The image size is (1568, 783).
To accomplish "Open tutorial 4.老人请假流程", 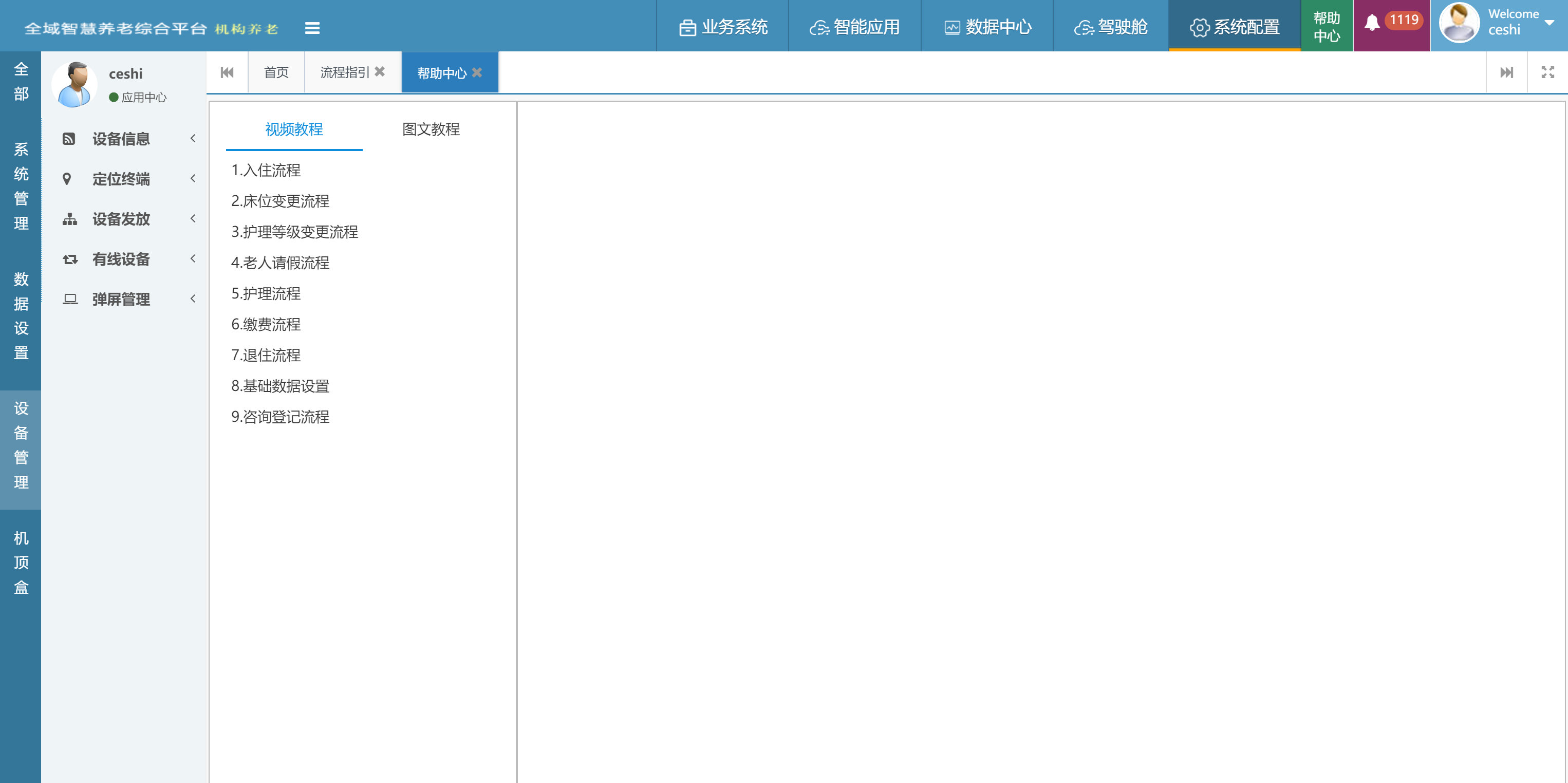I will point(280,263).
